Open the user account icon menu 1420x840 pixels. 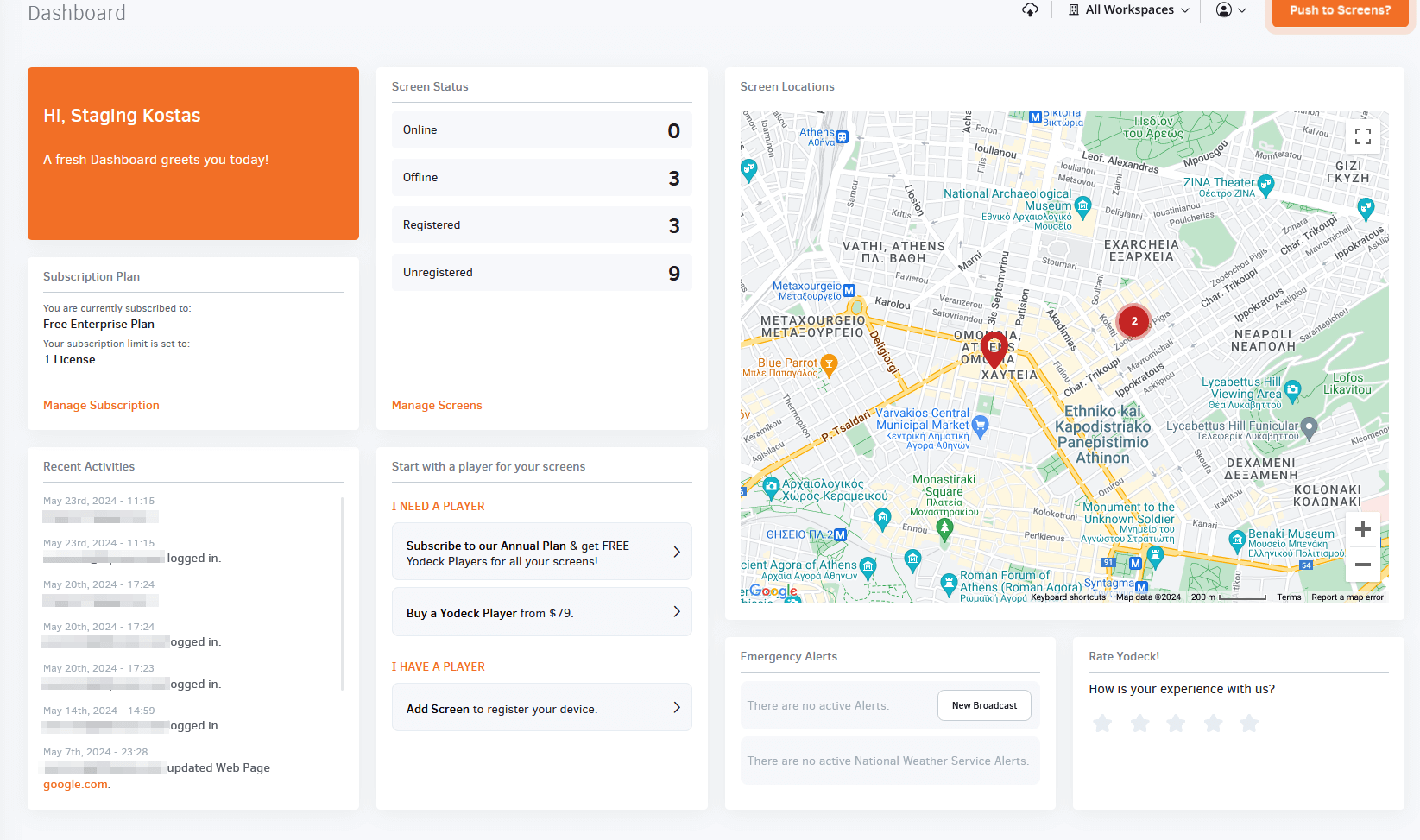coord(1223,10)
